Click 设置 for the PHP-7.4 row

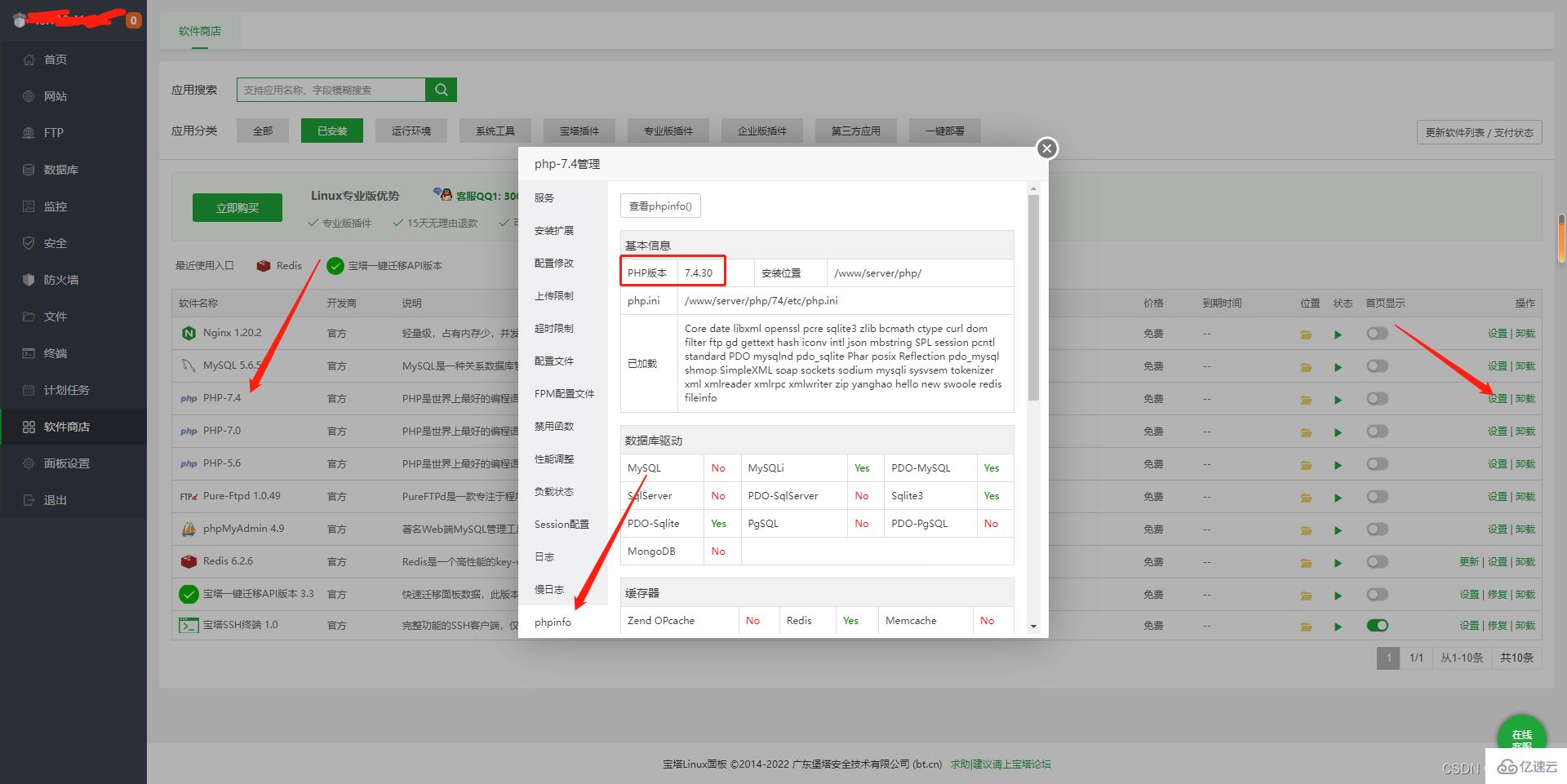1497,399
